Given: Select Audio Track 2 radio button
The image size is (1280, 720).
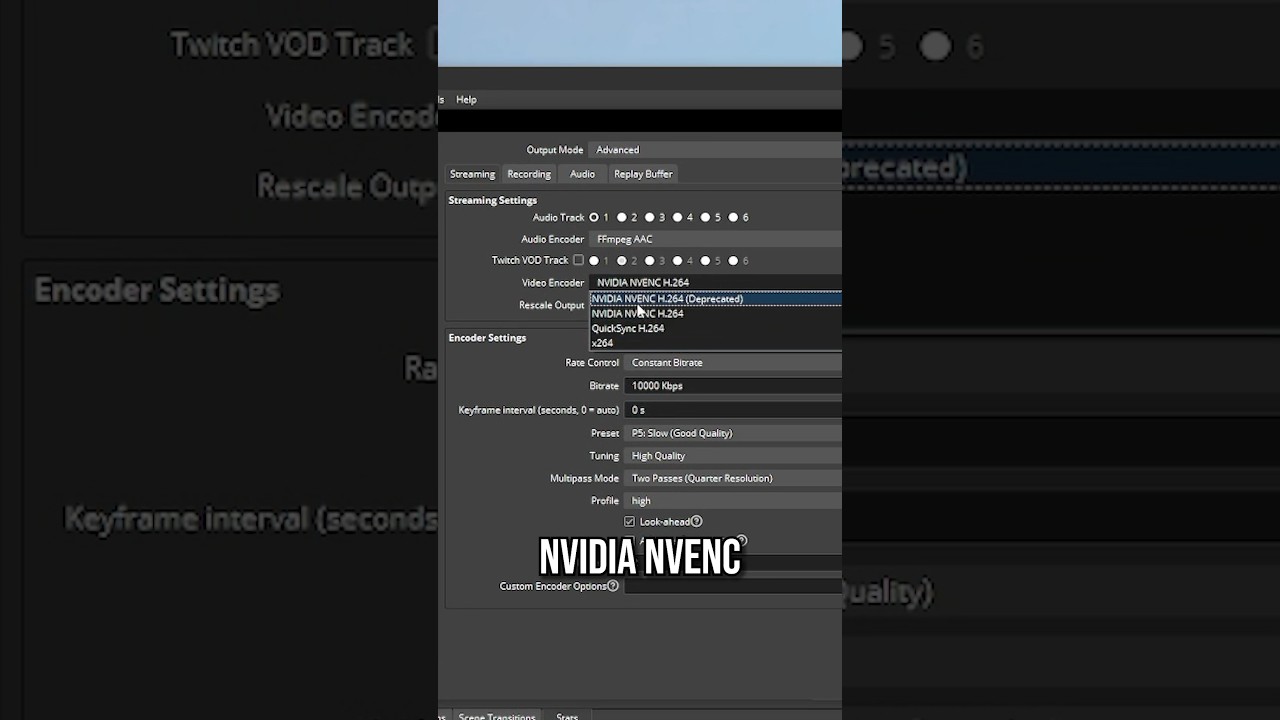Looking at the screenshot, I should (622, 217).
